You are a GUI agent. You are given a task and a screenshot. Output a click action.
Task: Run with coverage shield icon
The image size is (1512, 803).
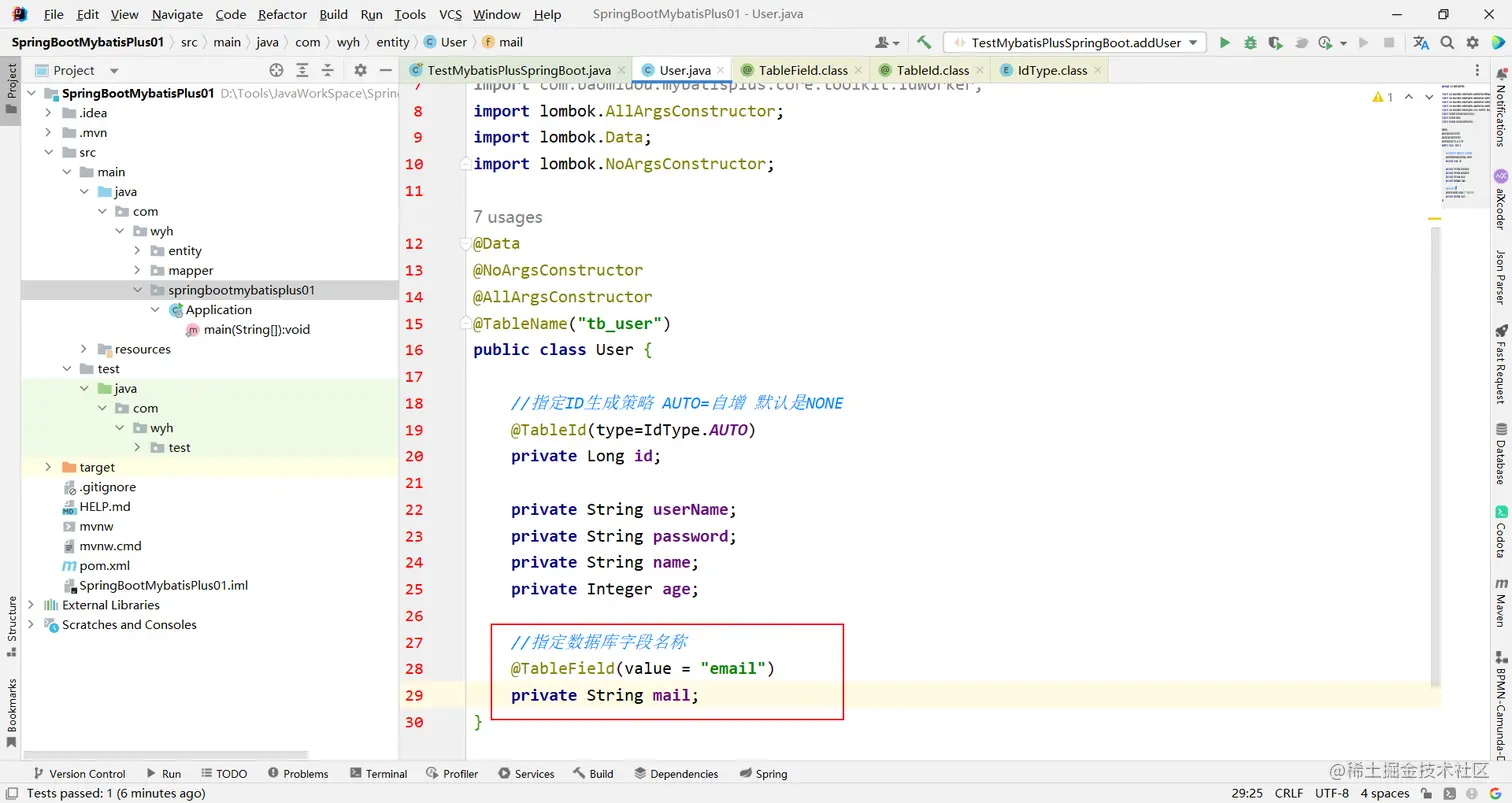pyautogui.click(x=1275, y=42)
